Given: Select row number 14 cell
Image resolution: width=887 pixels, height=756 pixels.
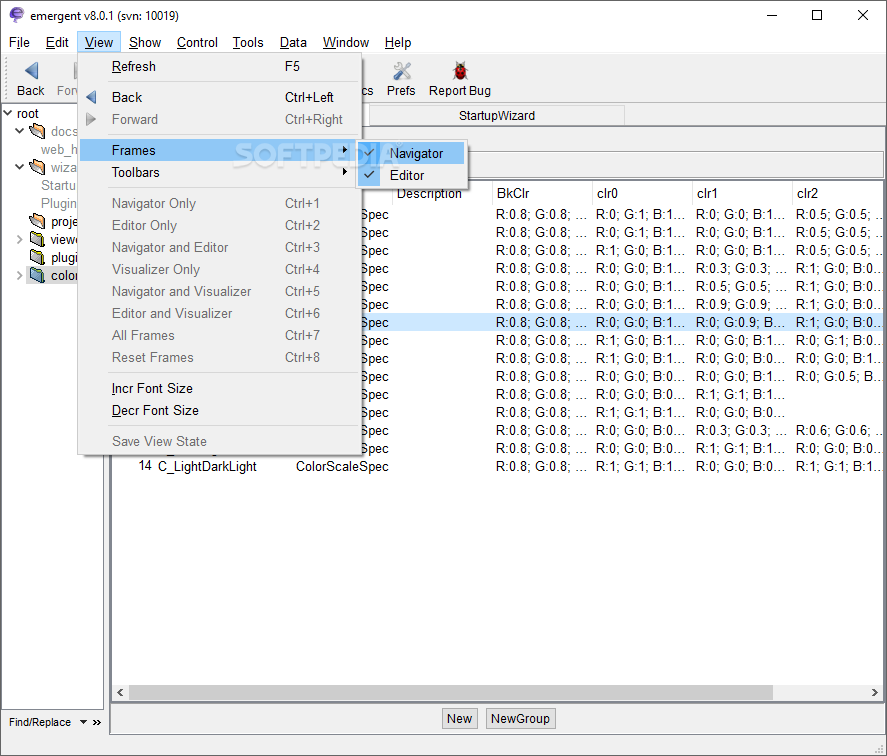Looking at the screenshot, I should [x=145, y=466].
